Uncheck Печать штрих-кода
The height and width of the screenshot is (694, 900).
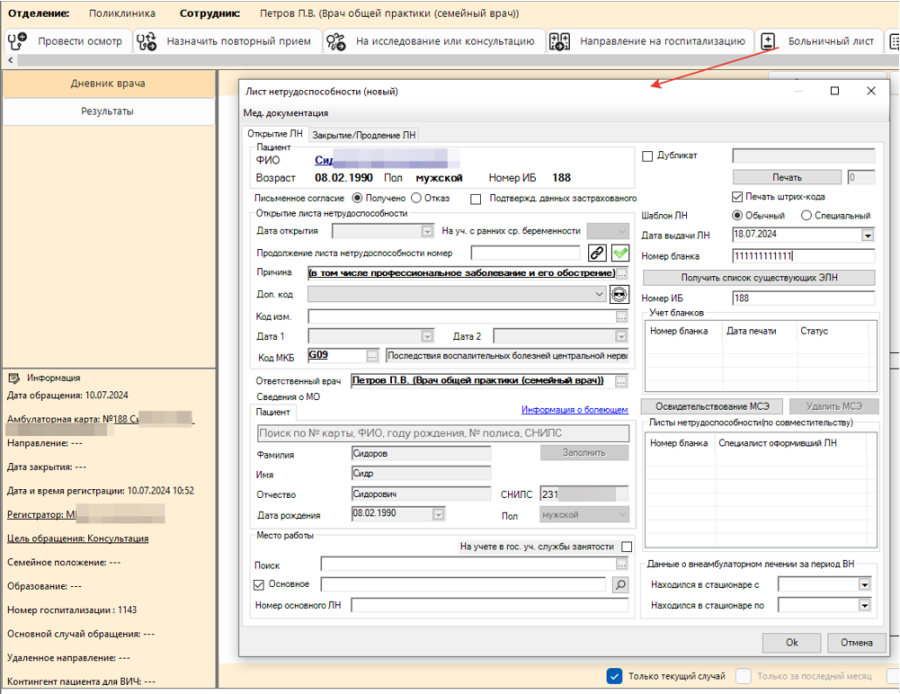click(x=738, y=197)
